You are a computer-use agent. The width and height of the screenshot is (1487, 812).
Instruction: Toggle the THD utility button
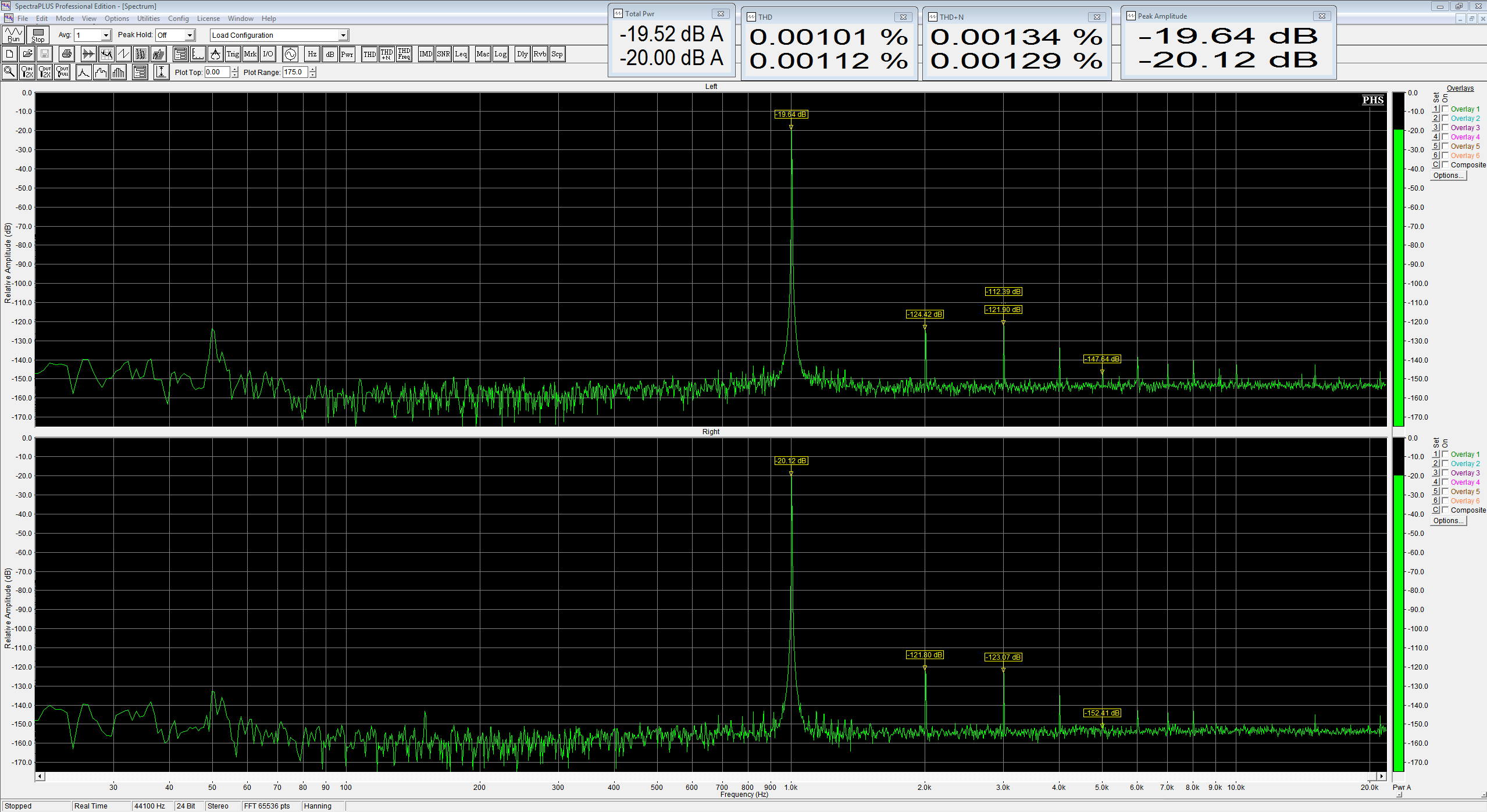369,54
